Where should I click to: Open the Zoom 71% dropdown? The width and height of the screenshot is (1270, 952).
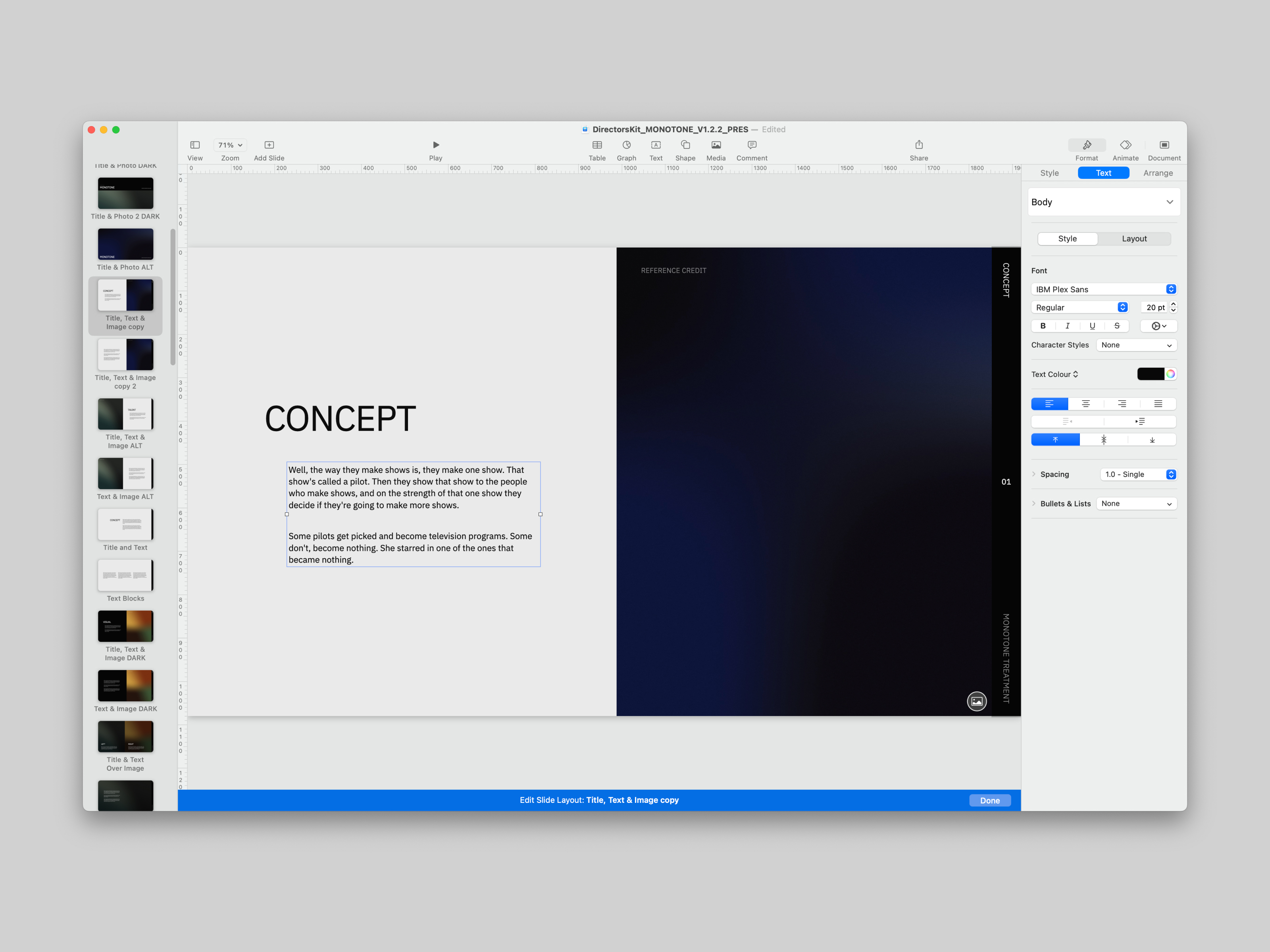point(230,145)
